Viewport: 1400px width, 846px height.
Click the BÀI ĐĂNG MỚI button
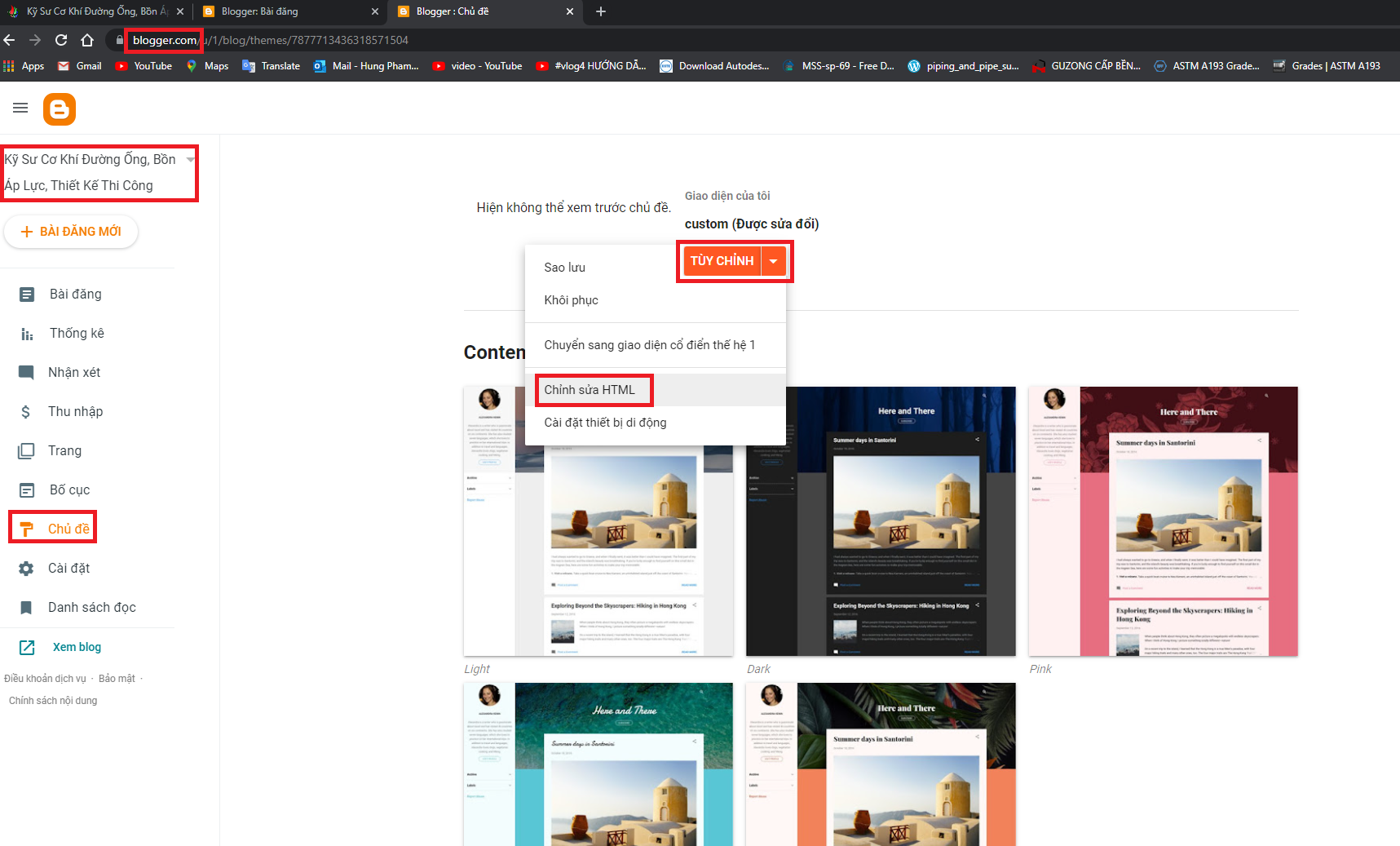click(x=71, y=231)
